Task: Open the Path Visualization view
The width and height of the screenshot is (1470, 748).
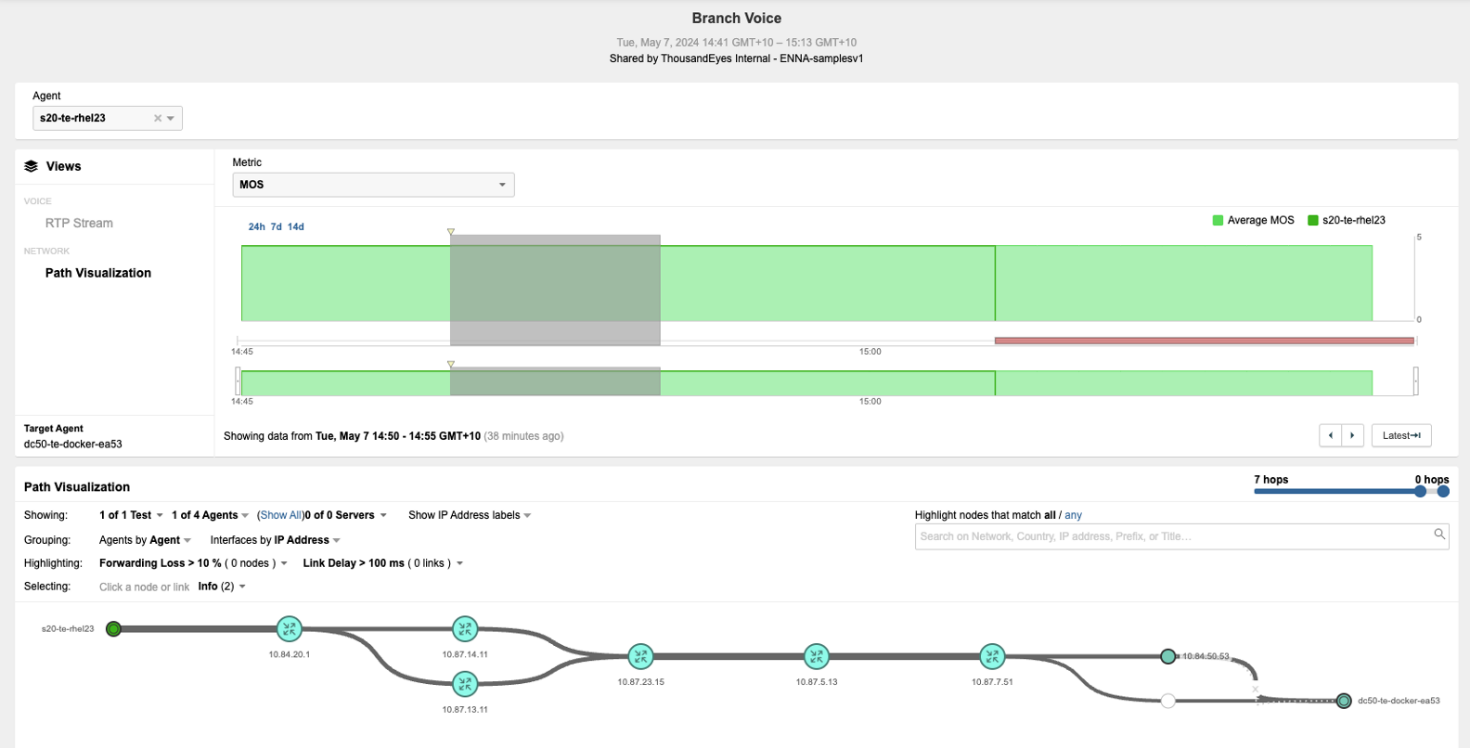Action: click(x=98, y=273)
